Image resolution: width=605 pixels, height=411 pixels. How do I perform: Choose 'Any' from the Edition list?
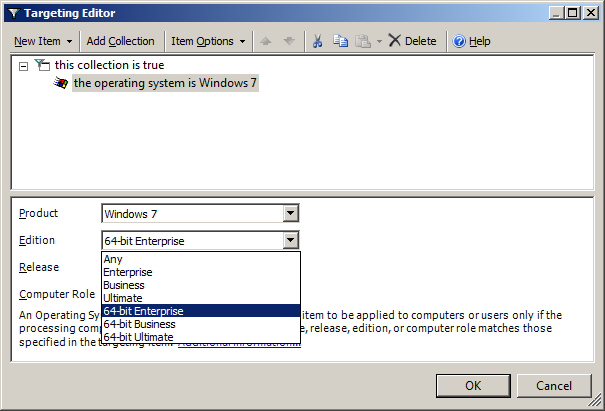tap(113, 259)
